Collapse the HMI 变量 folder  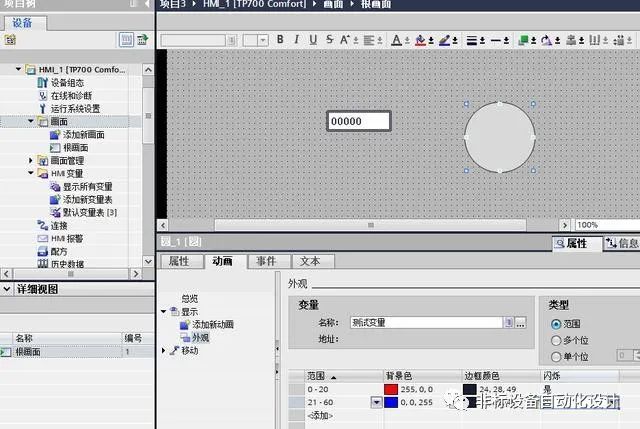[x=31, y=173]
